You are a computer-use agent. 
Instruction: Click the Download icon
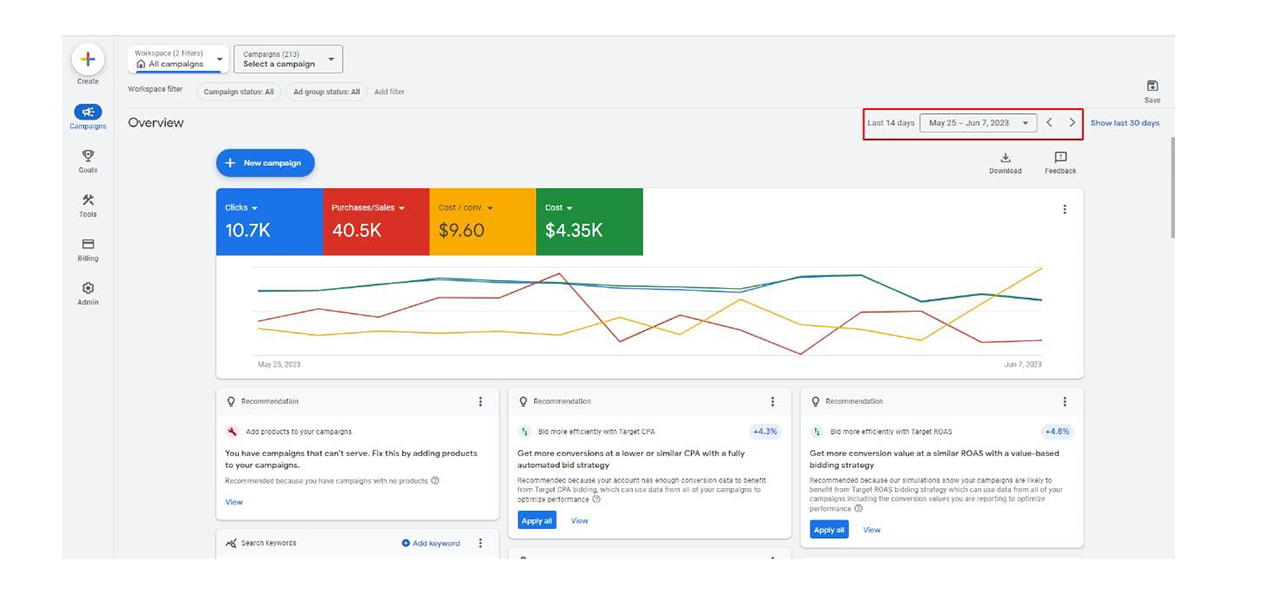click(1005, 158)
